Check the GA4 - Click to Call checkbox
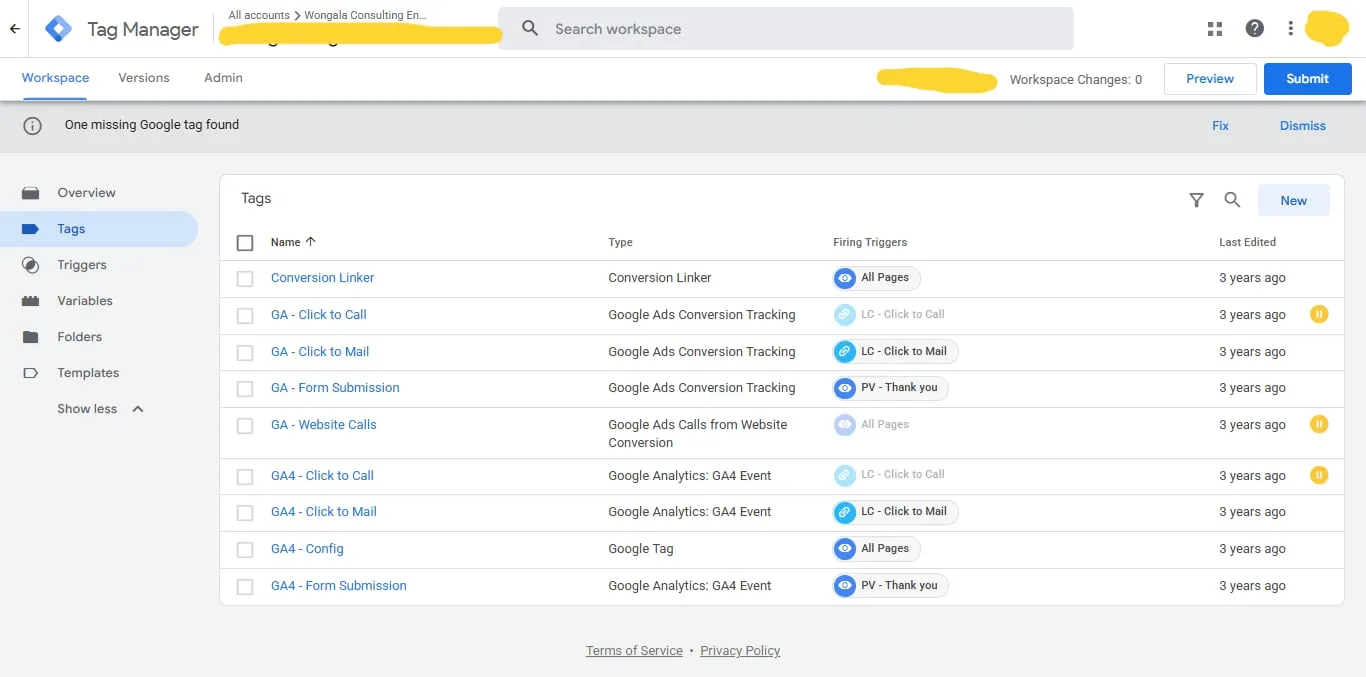This screenshot has height=677, width=1366. 245,476
